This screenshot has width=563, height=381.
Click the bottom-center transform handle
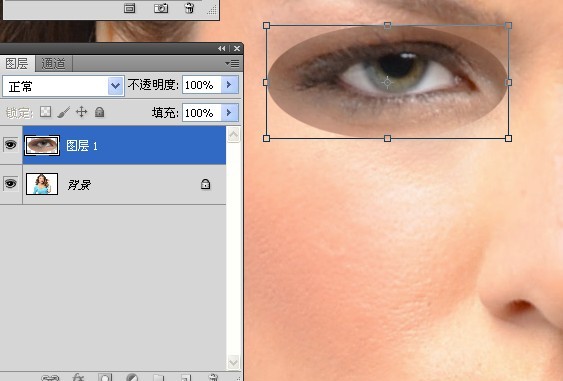pos(387,138)
